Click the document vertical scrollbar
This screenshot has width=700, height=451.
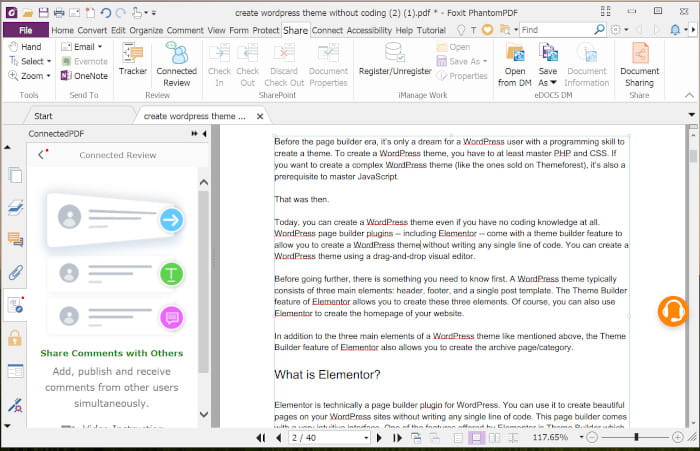pos(692,155)
